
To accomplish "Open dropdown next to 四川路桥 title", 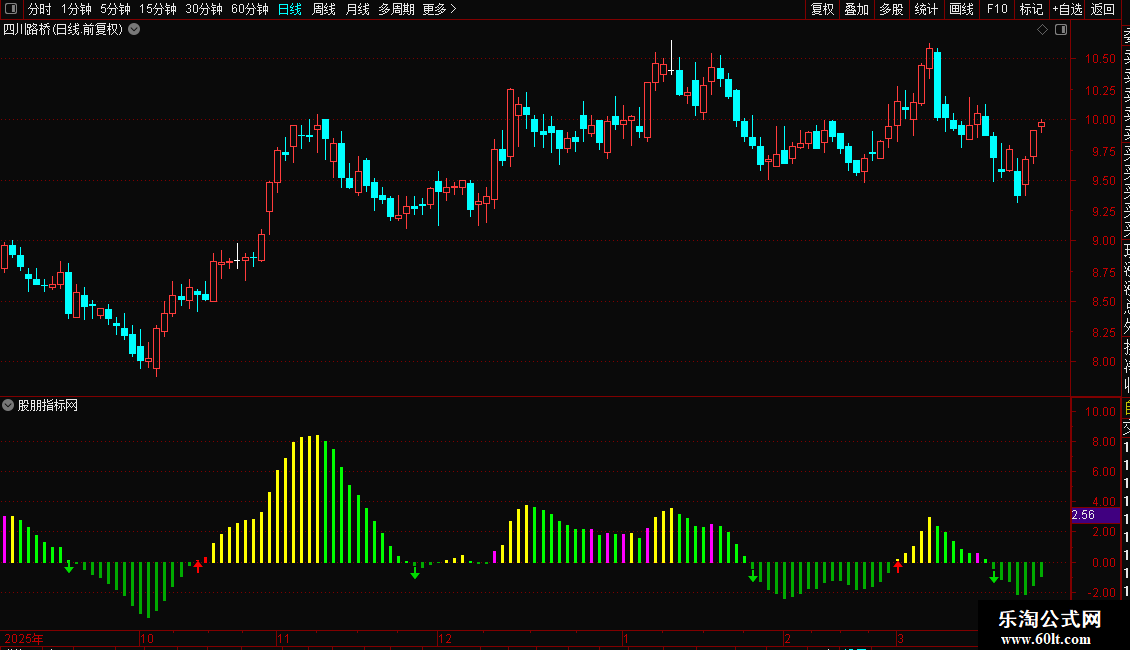I will [x=134, y=30].
